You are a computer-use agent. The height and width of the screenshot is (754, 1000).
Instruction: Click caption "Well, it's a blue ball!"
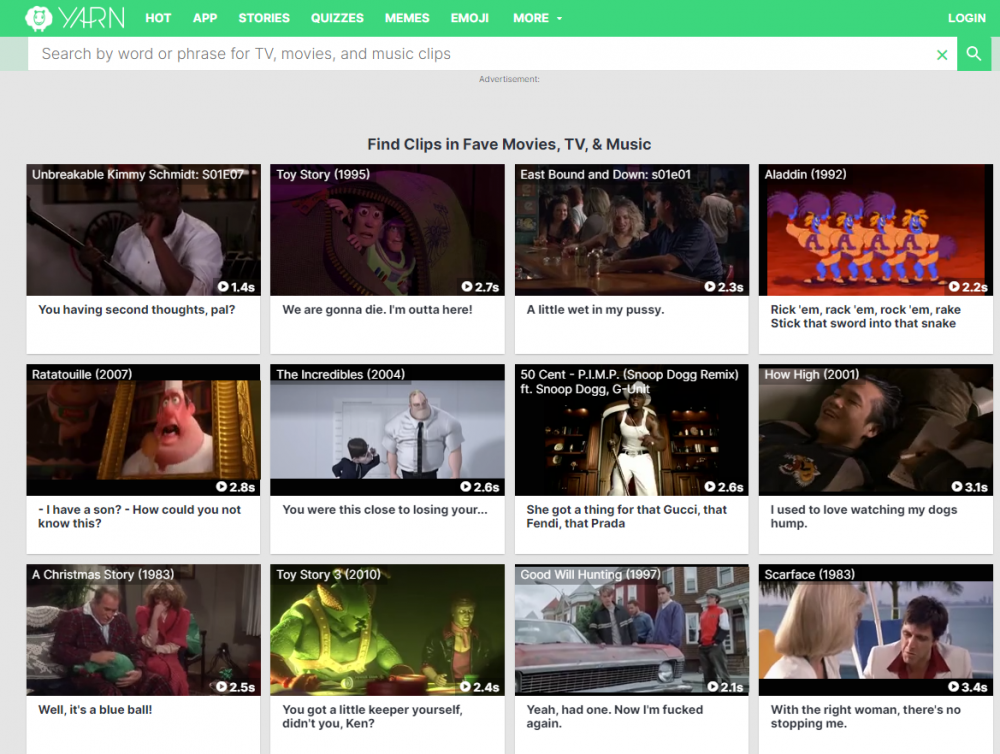click(95, 710)
